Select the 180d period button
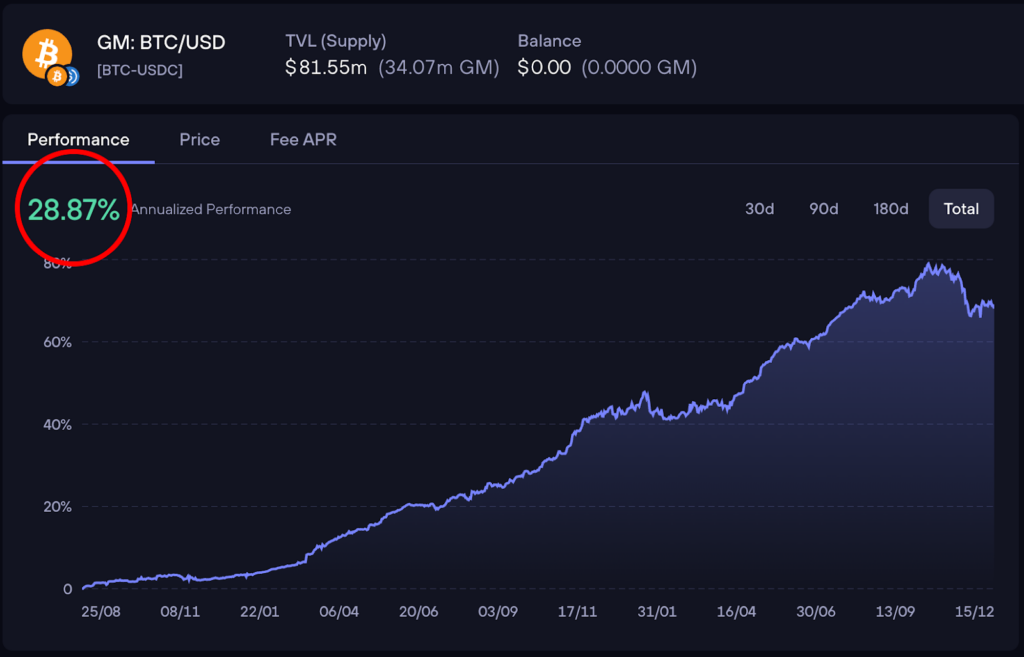Image resolution: width=1024 pixels, height=657 pixels. pyautogui.click(x=890, y=209)
